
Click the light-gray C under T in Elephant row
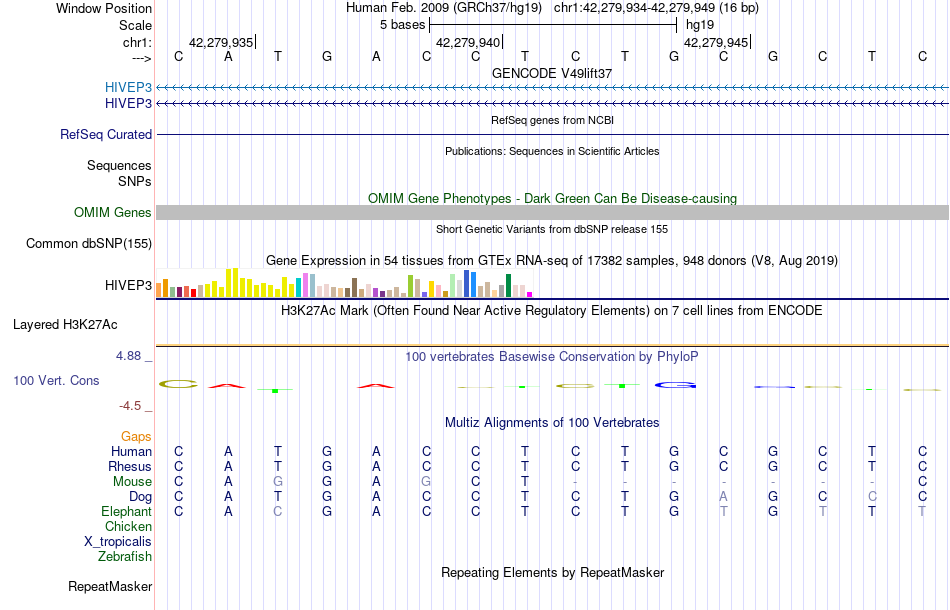277,512
